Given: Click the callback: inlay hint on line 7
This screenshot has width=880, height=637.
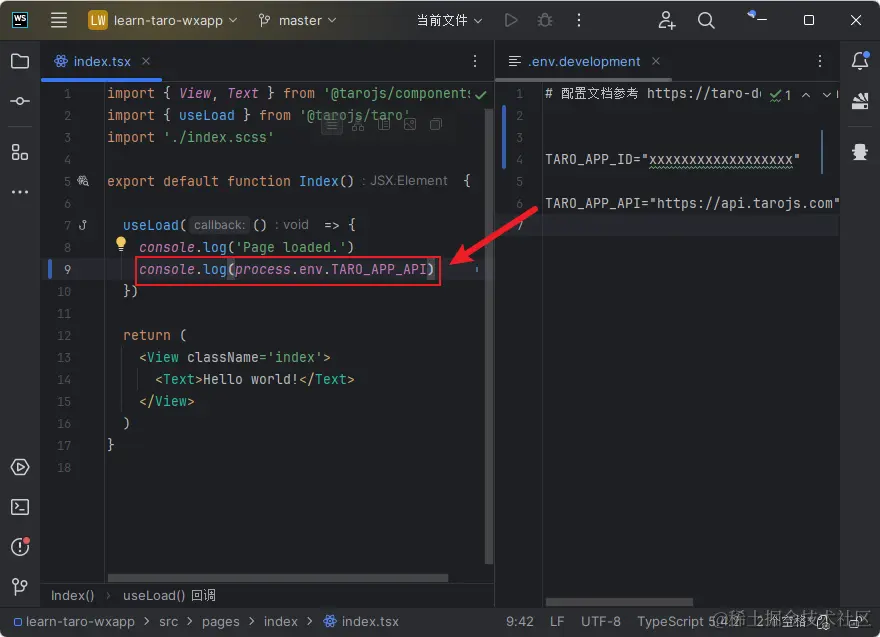Looking at the screenshot, I should pyautogui.click(x=219, y=225).
